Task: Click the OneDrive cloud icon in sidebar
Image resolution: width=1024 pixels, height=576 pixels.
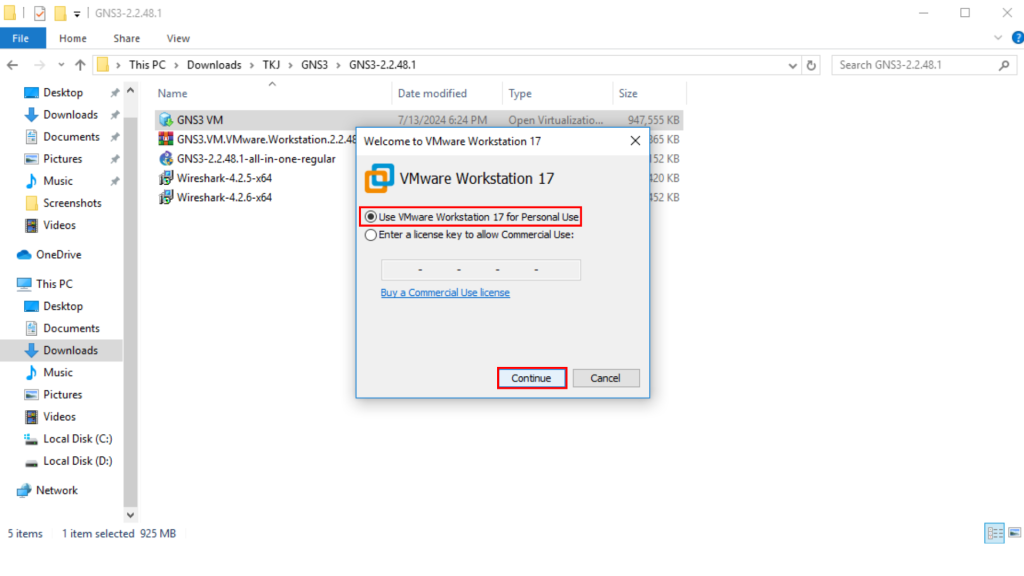Action: (25, 255)
